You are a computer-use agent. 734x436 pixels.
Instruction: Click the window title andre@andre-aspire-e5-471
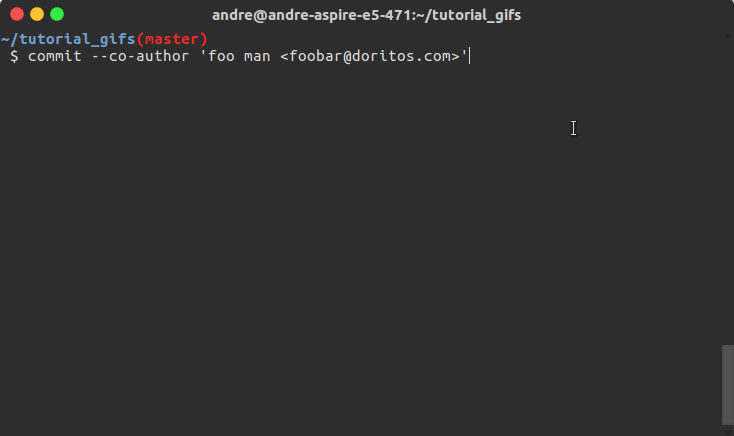(312, 15)
